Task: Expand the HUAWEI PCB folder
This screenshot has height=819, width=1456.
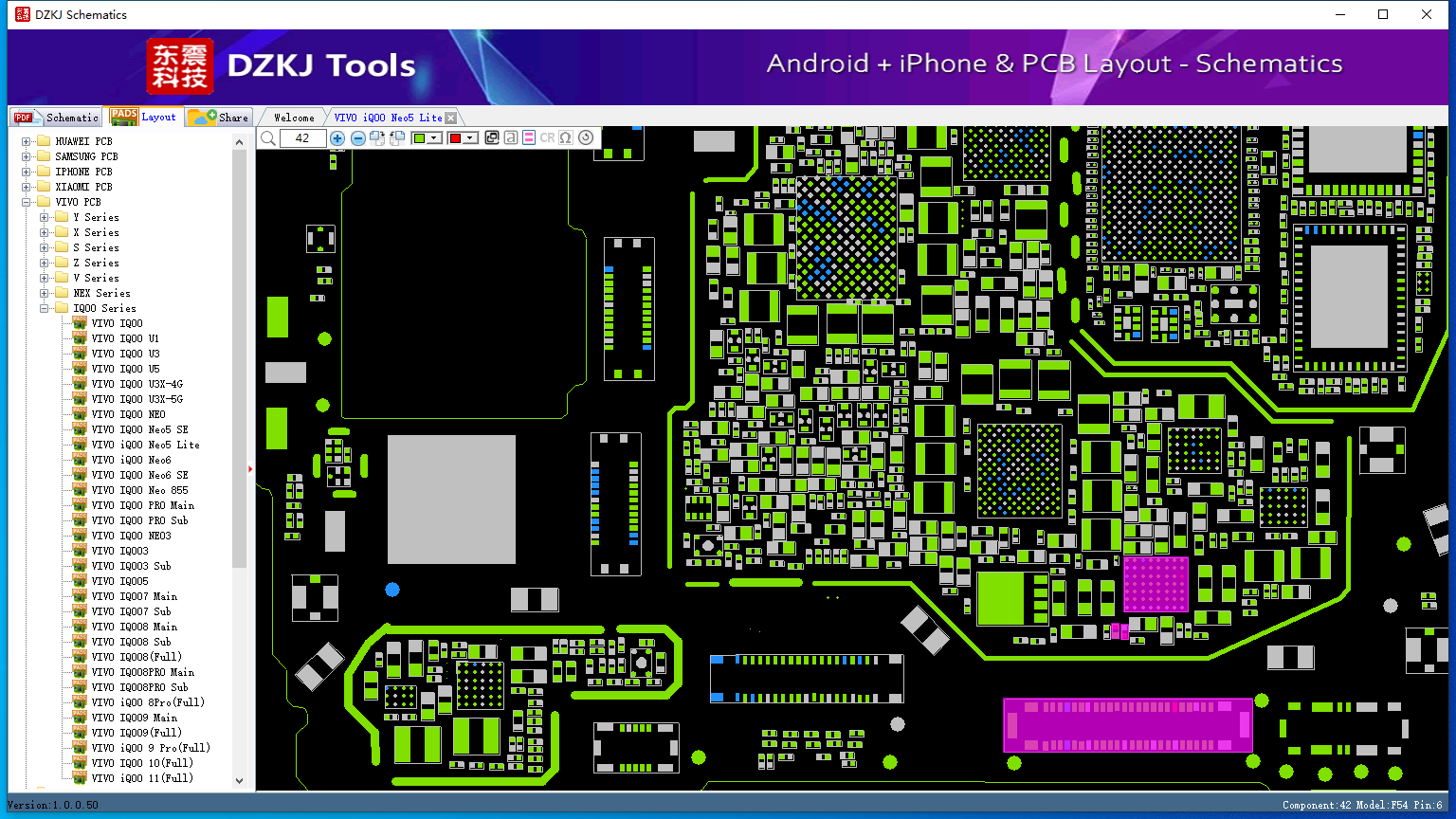Action: point(27,141)
